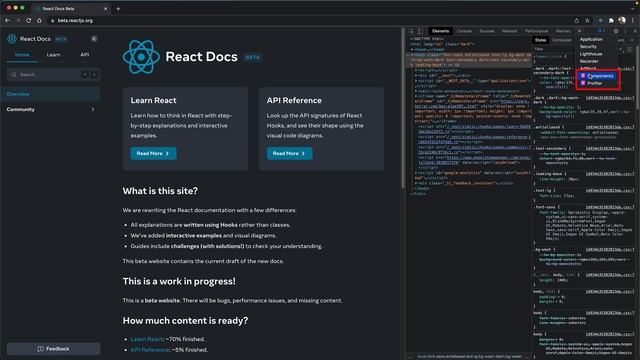Choose Lighthouse from the overflow menu
This screenshot has height=360, width=640.
click(x=591, y=54)
